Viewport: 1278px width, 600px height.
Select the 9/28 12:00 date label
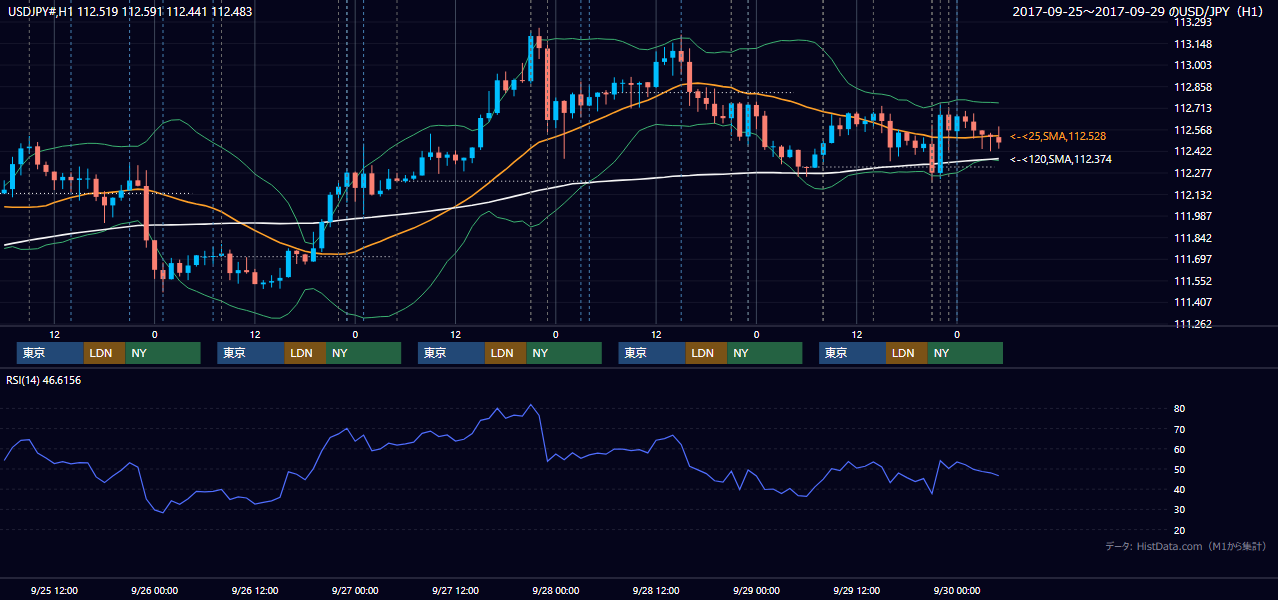(656, 590)
